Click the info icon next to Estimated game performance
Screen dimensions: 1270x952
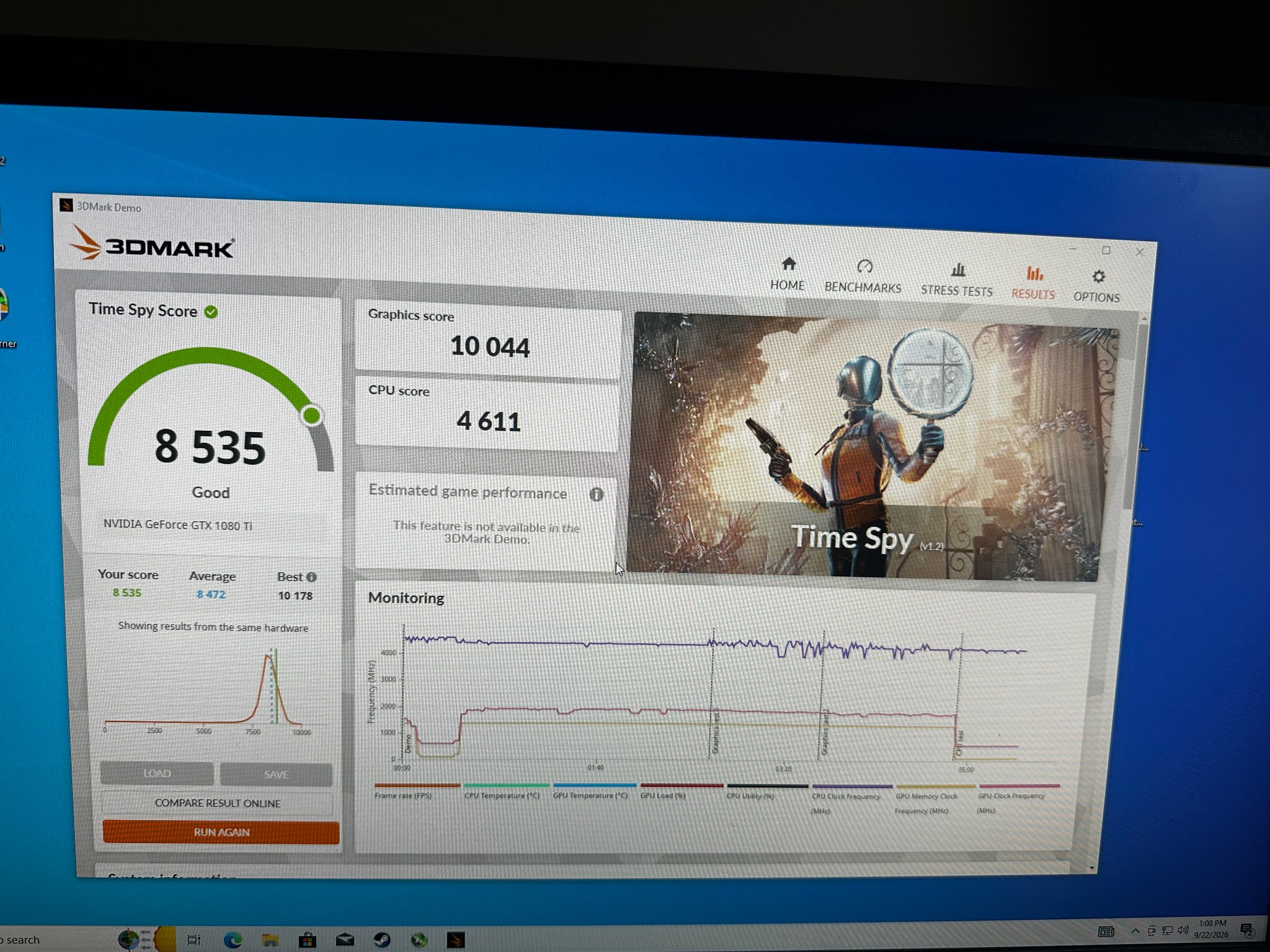[596, 494]
